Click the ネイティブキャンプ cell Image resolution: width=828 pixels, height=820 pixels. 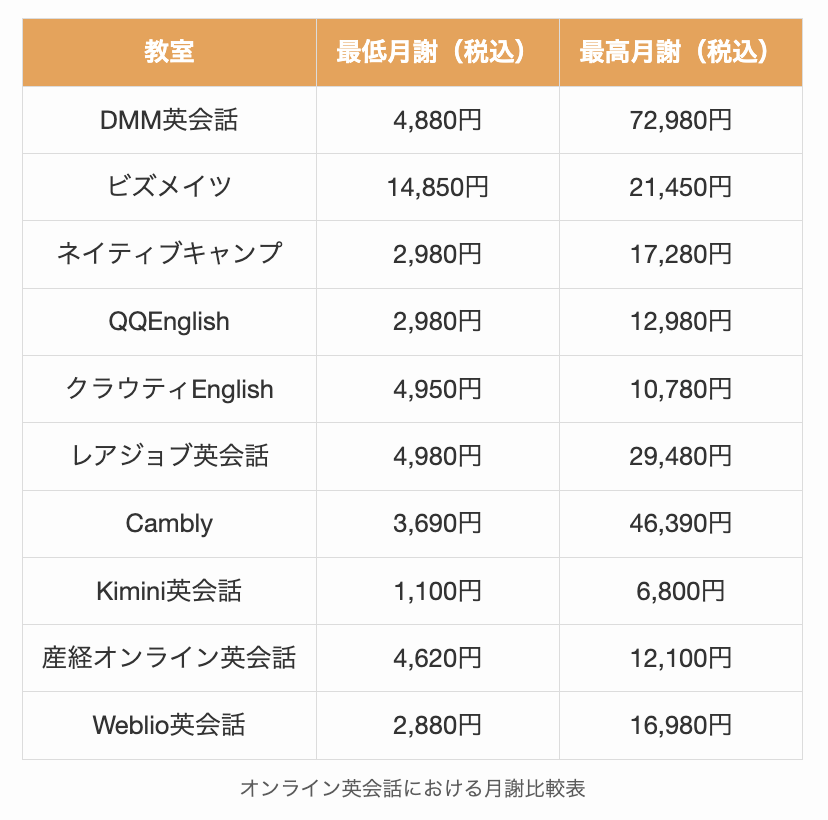tap(169, 254)
